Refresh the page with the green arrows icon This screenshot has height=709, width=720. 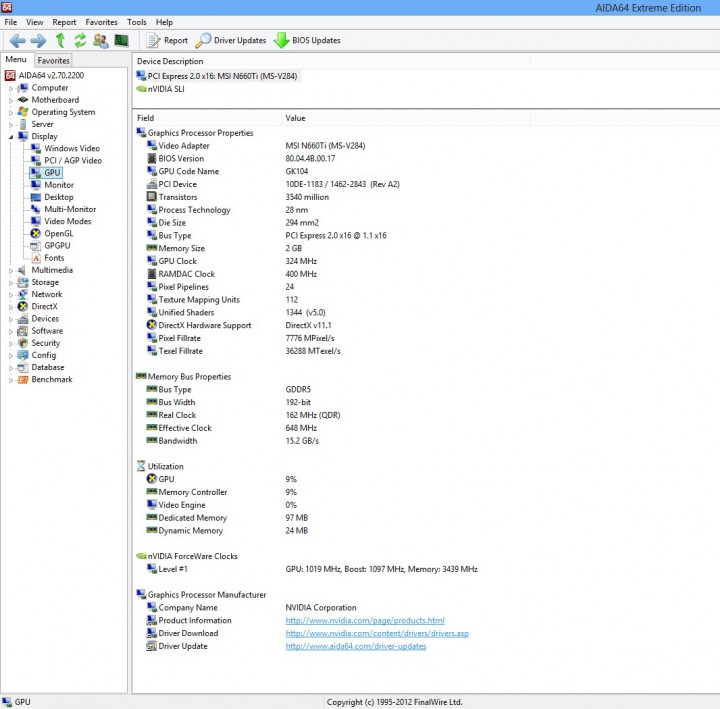coord(80,40)
